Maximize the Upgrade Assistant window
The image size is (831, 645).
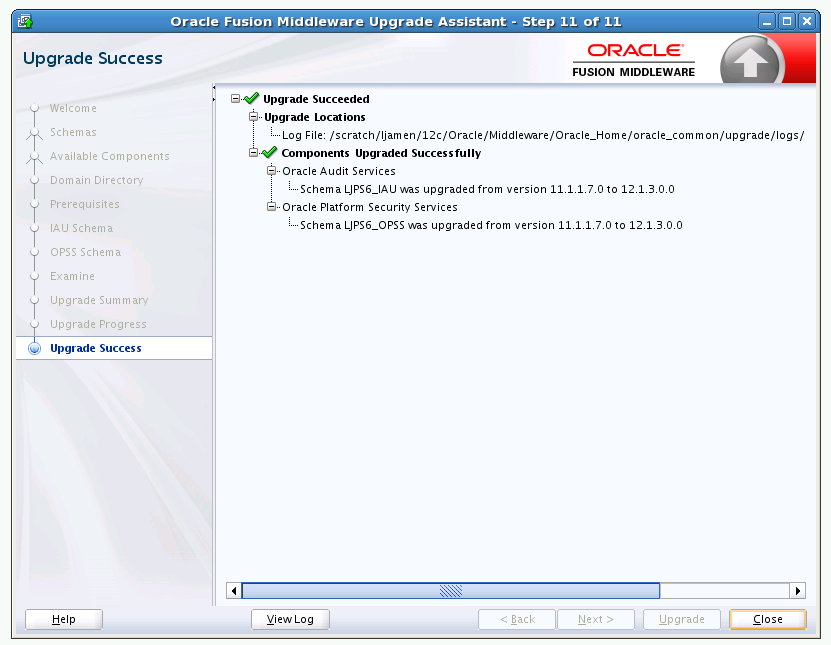[x=787, y=22]
